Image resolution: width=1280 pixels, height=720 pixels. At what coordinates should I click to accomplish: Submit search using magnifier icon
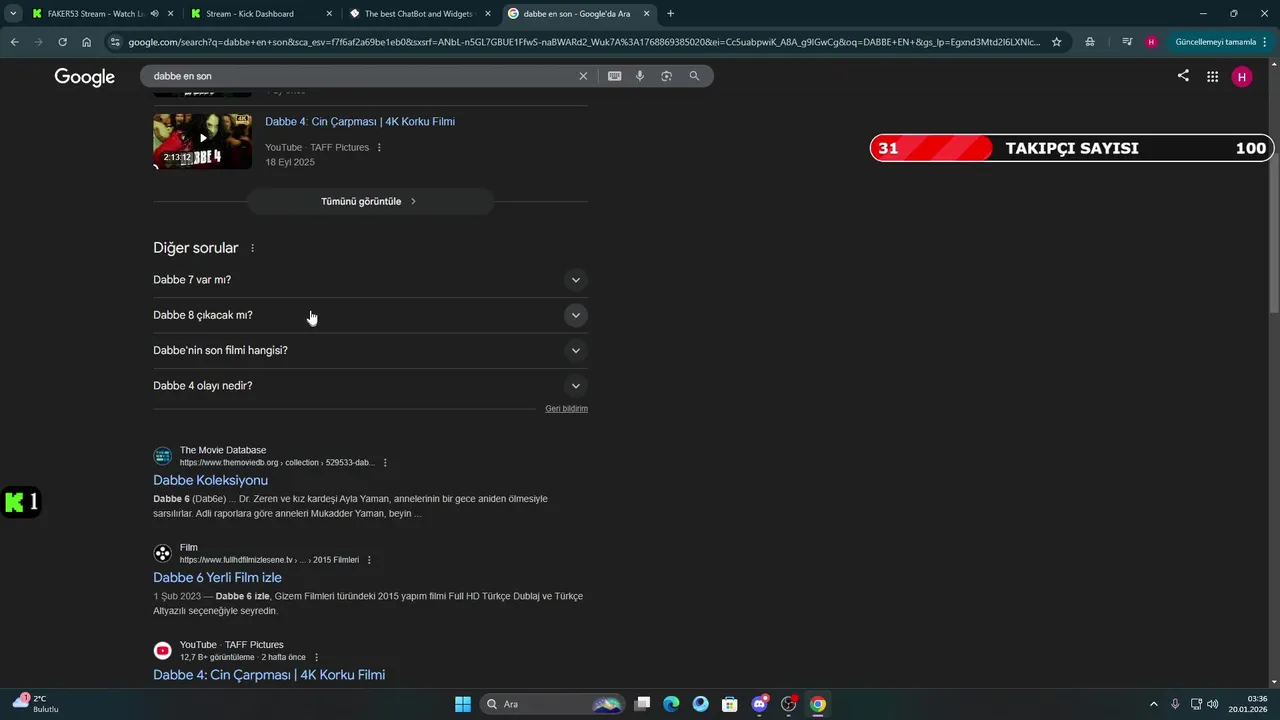[694, 76]
